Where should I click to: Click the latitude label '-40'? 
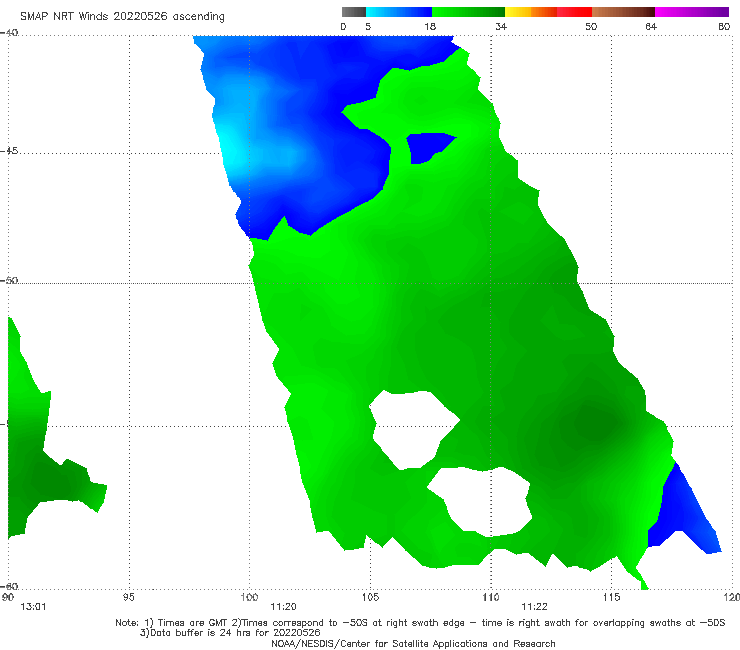(x=9, y=33)
